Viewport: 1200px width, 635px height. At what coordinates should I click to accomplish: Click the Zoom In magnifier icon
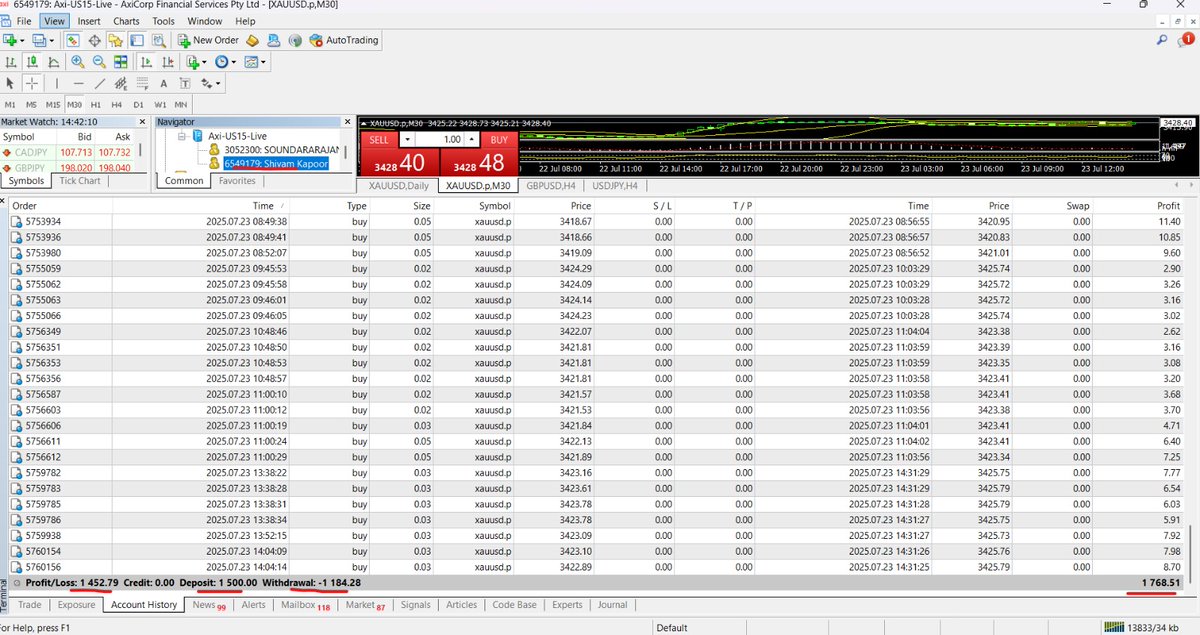[x=78, y=62]
